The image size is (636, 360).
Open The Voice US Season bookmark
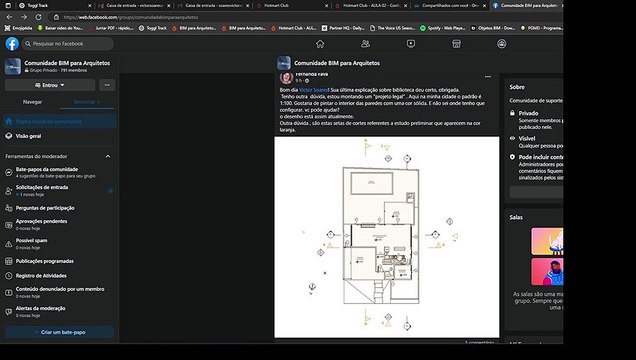click(393, 28)
